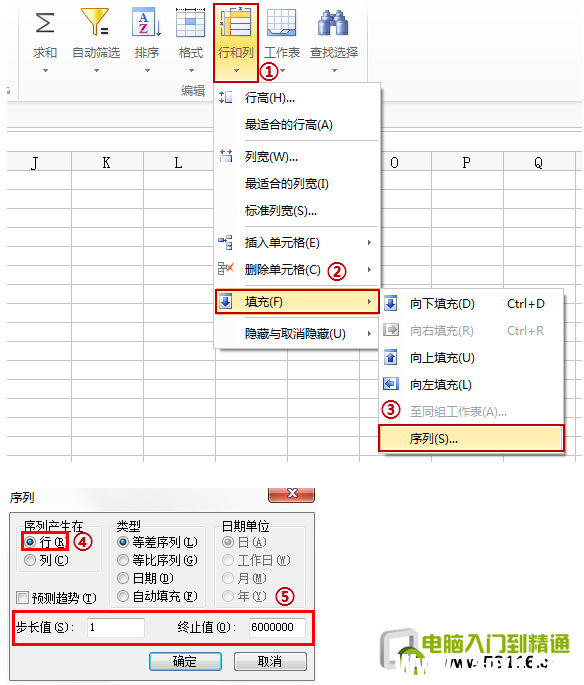This screenshot has height=685, width=584.
Task: Expand the 插入单元格 submenu arrow
Action: pyautogui.click(x=369, y=242)
